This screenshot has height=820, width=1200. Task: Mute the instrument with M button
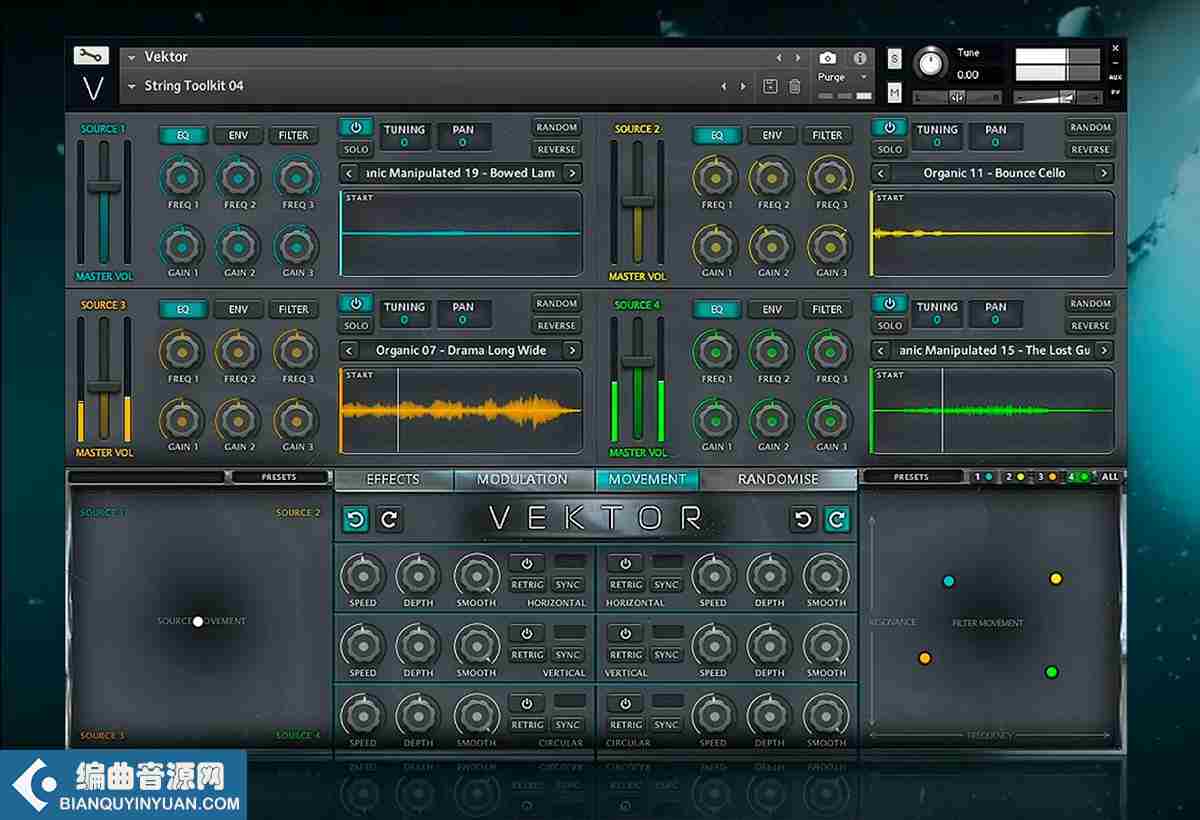893,93
